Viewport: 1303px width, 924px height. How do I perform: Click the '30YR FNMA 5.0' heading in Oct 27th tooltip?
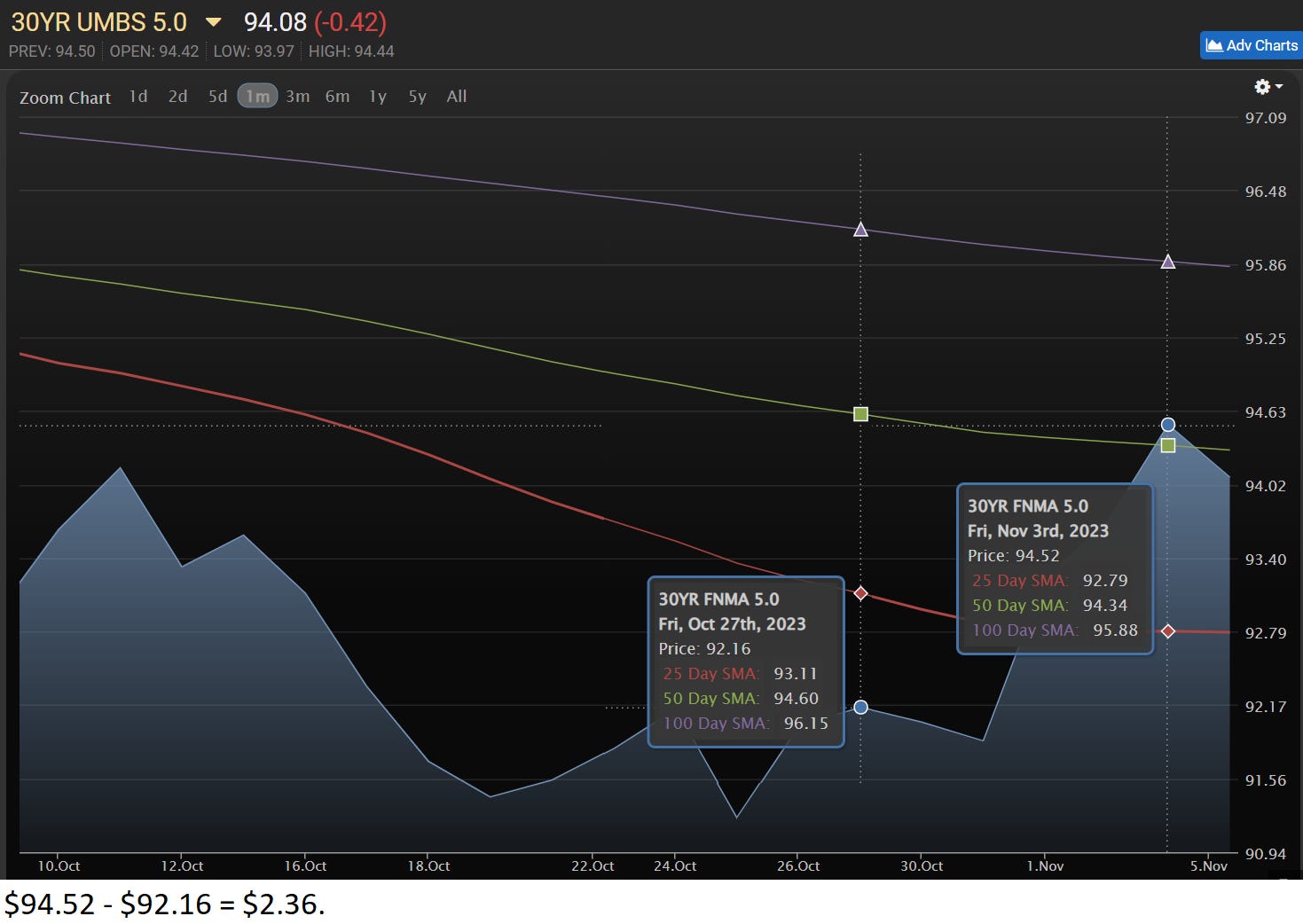click(x=718, y=599)
